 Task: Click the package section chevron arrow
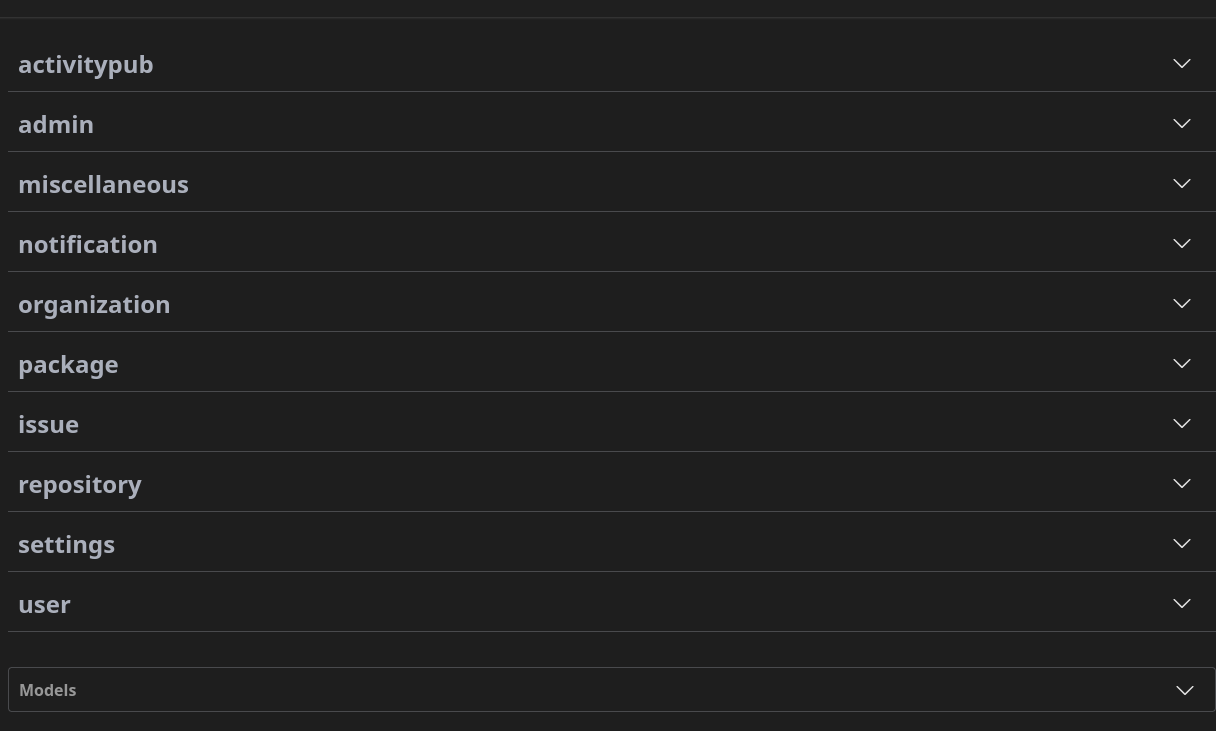[1181, 364]
